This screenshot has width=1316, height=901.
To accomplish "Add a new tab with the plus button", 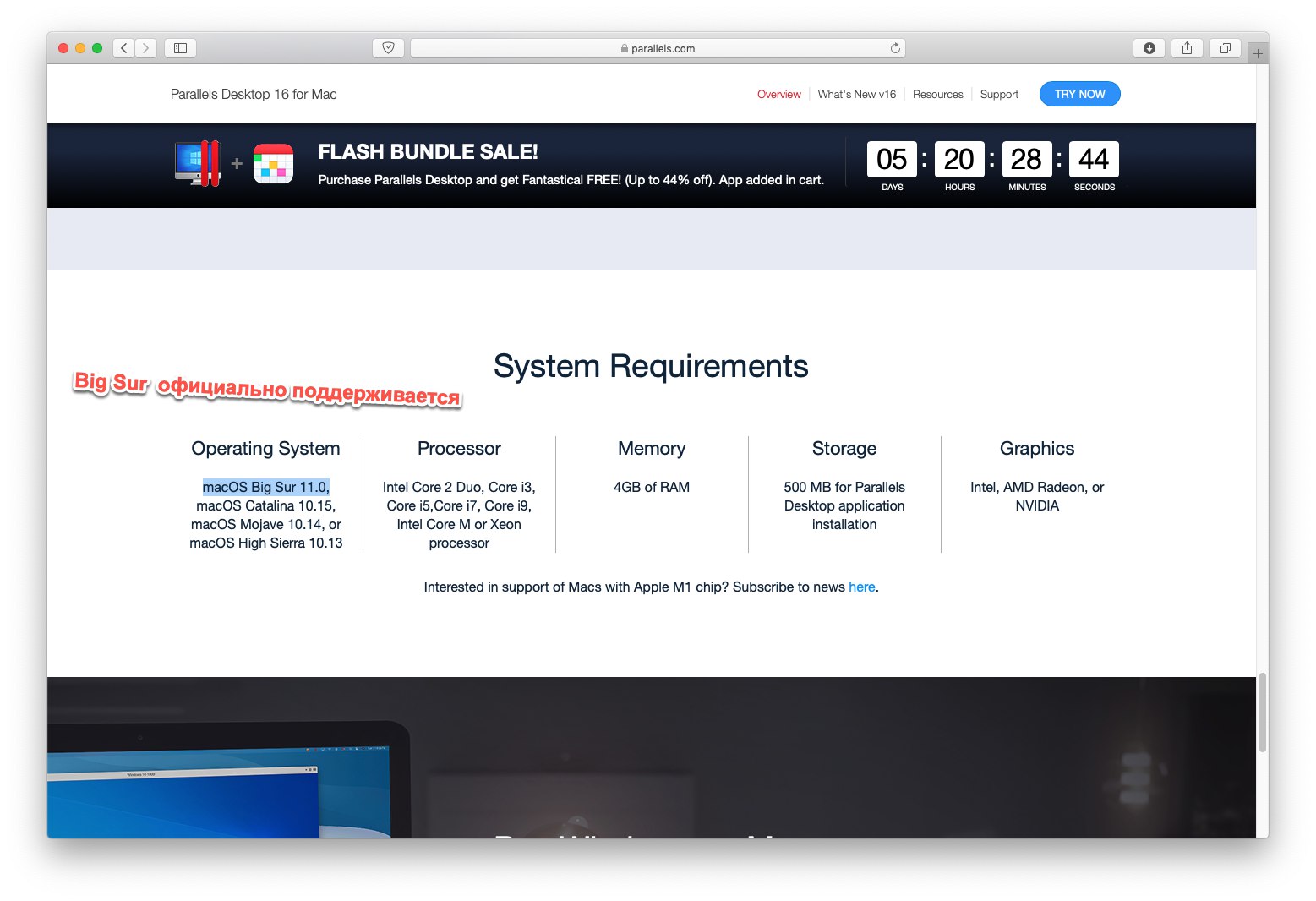I will [1258, 53].
